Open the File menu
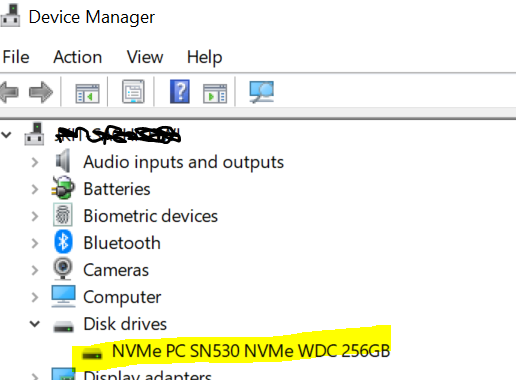 [x=16, y=57]
